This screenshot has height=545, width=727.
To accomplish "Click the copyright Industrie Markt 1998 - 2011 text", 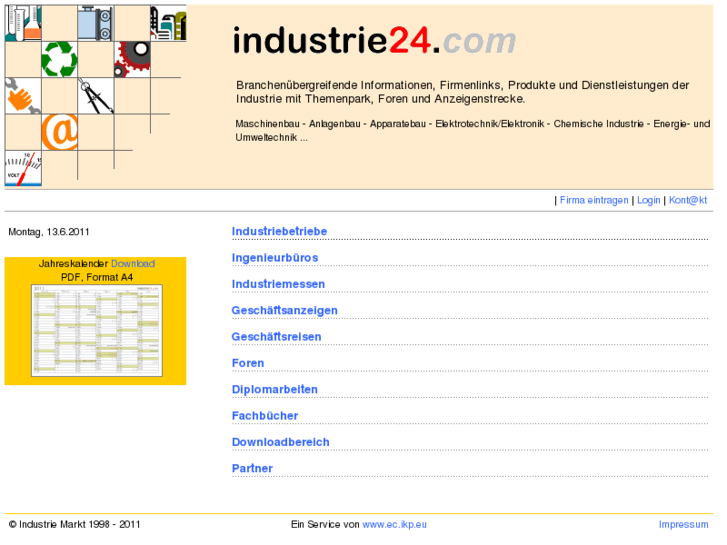I will click(x=74, y=525).
